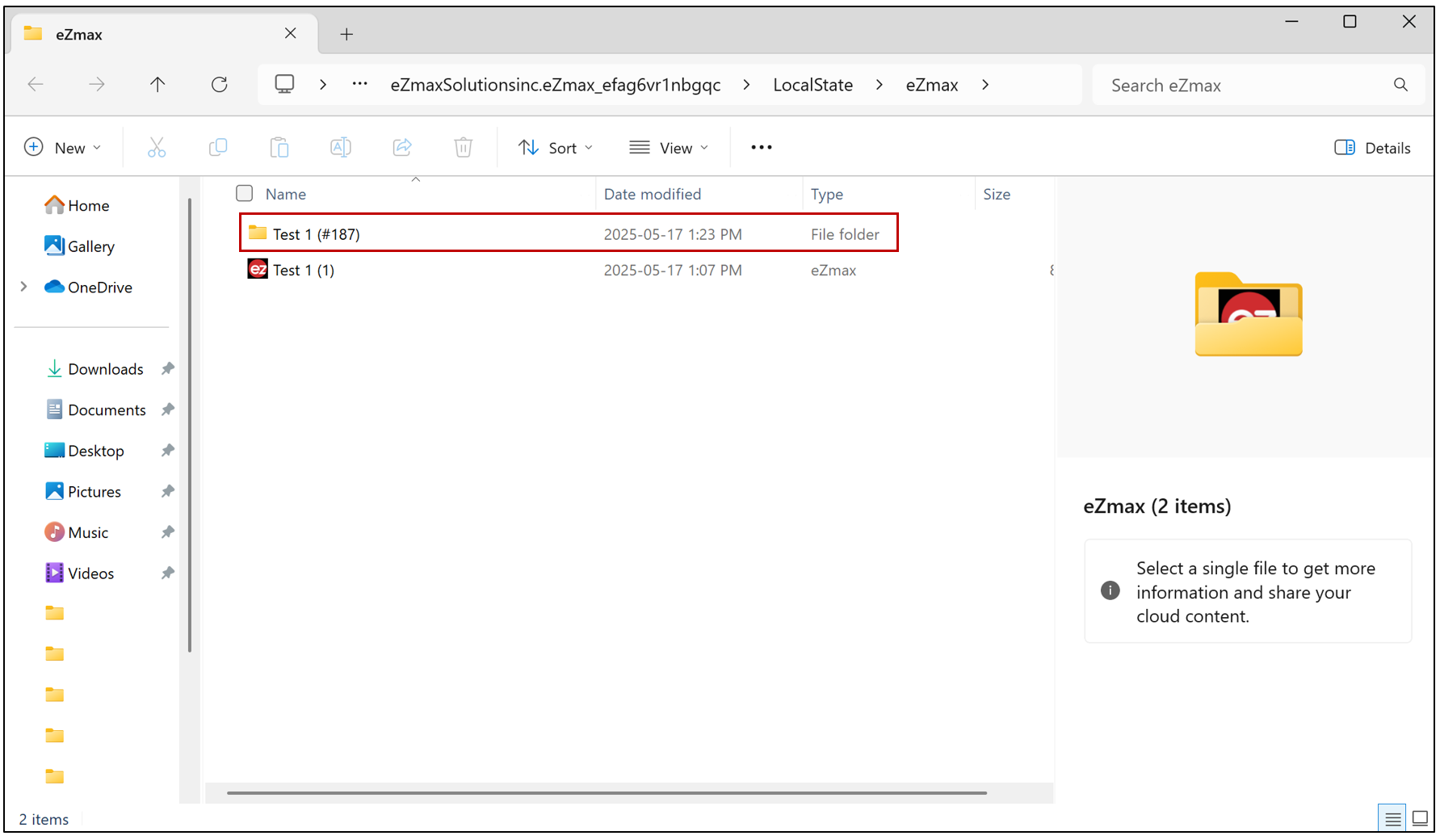Viewport: 1440px width, 840px height.
Task: Tick the select-all checkbox beside Name
Action: tap(245, 194)
